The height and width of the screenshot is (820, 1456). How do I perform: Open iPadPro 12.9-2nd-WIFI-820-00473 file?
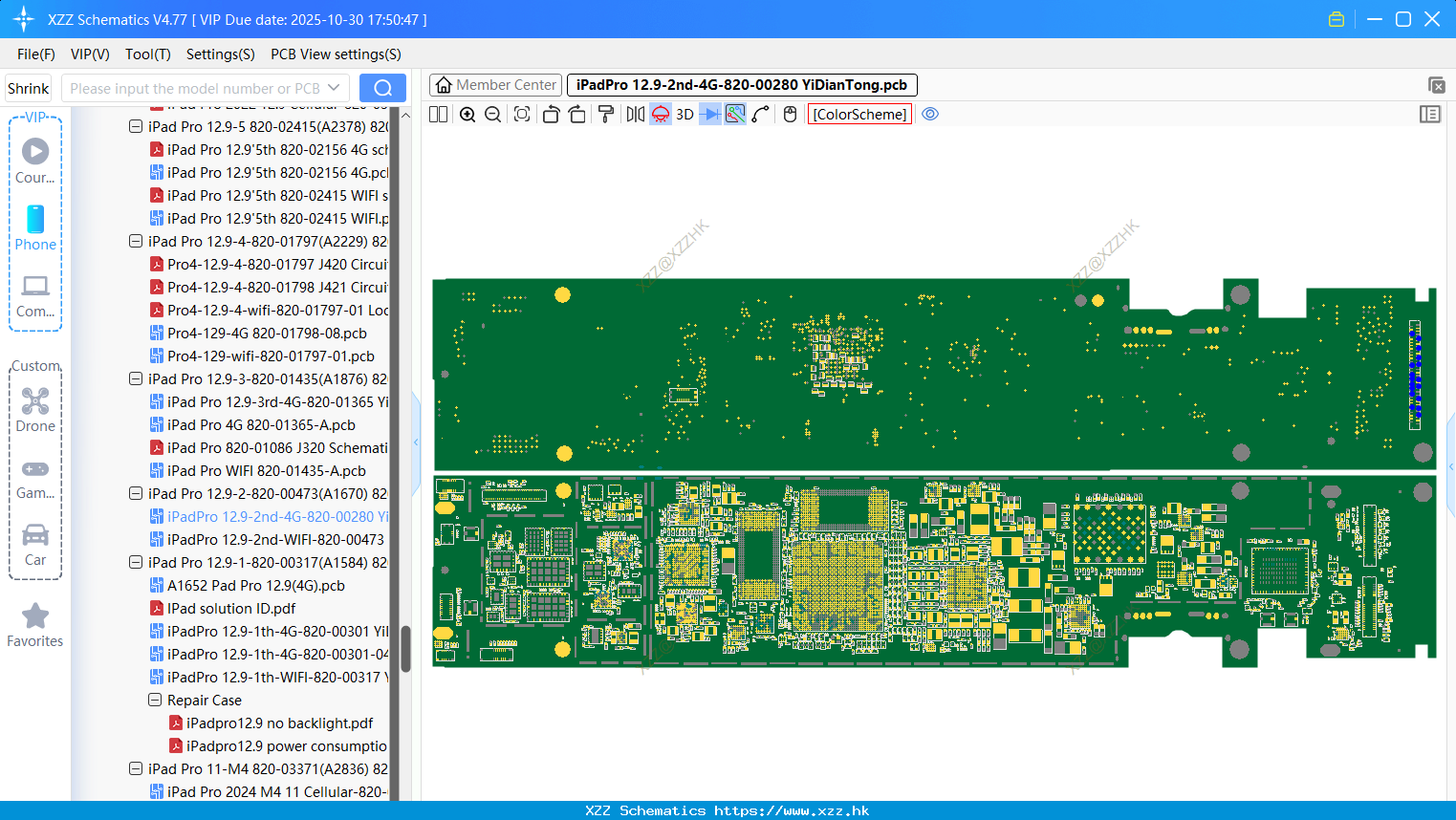point(275,539)
